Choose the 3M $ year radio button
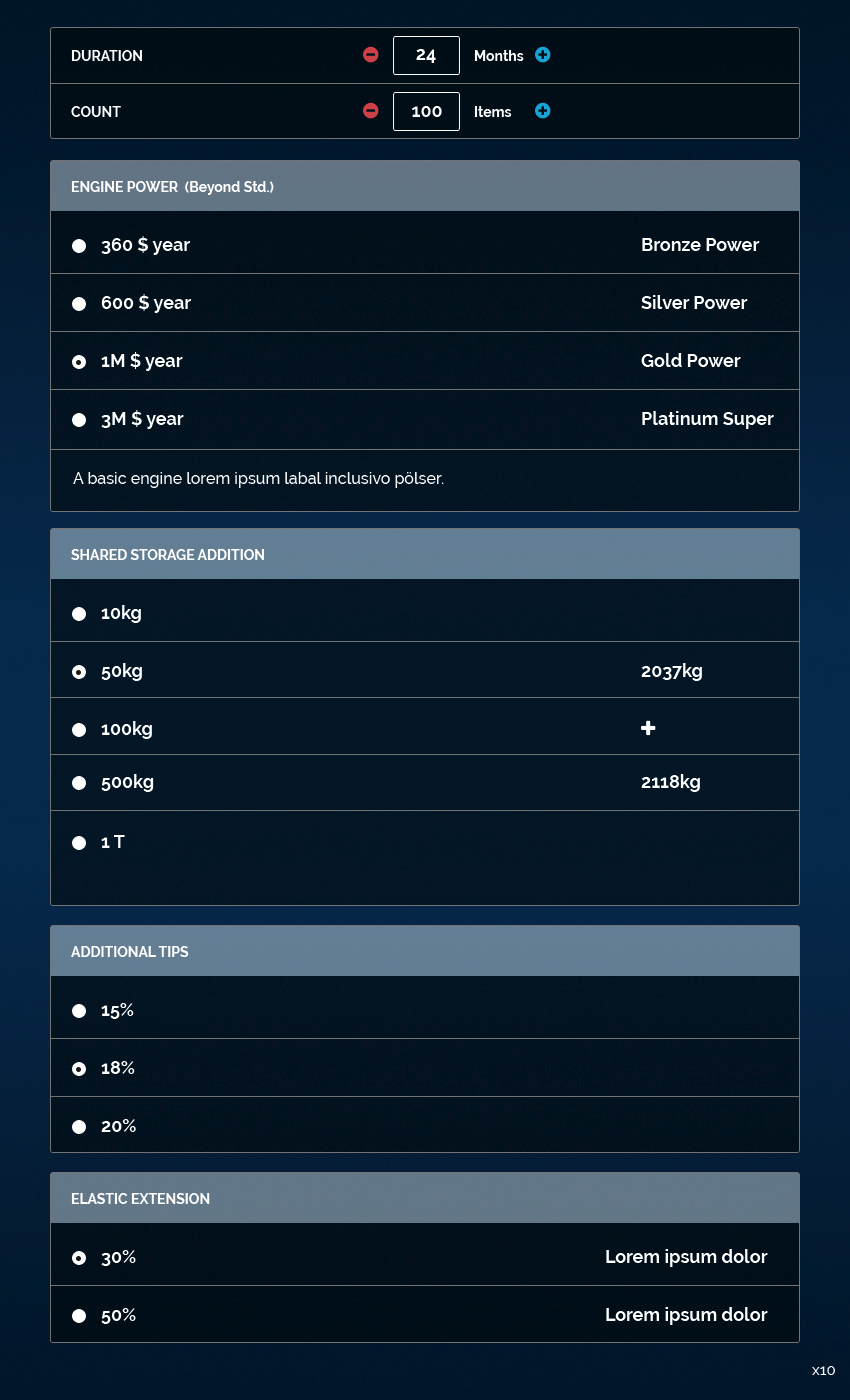The image size is (850, 1400). pyautogui.click(x=79, y=420)
